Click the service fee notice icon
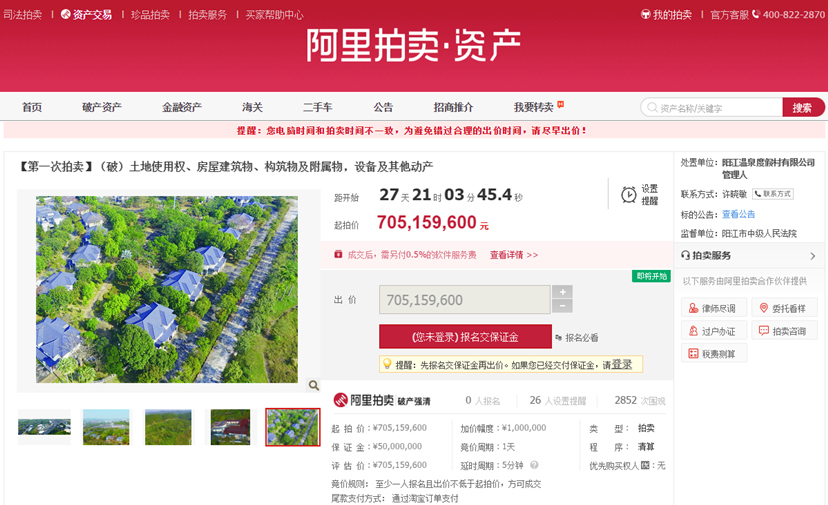 pyautogui.click(x=338, y=255)
